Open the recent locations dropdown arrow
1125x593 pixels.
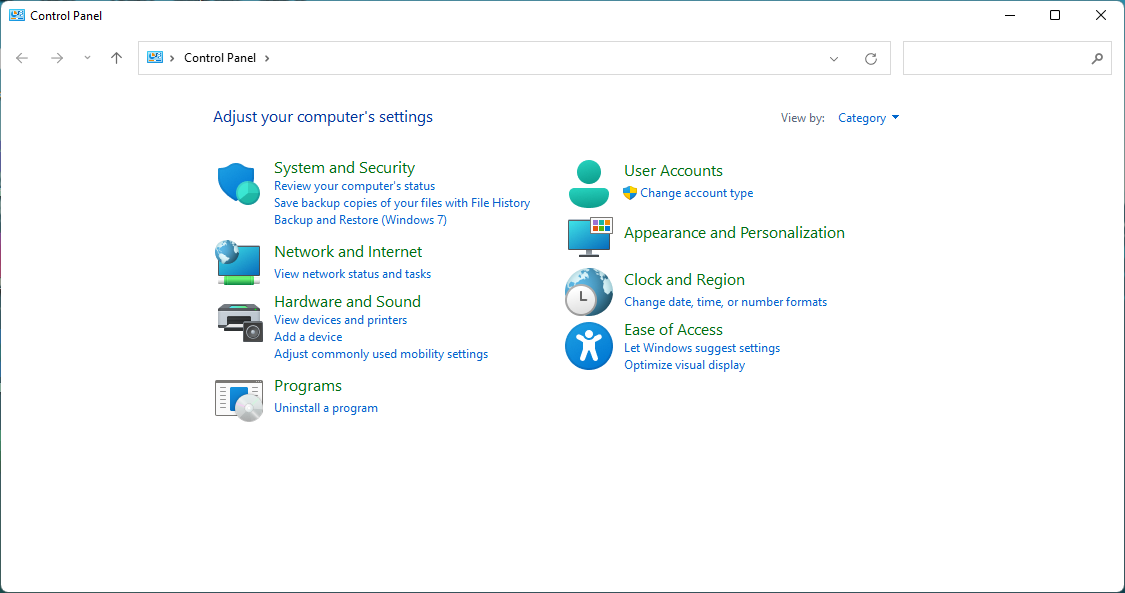pyautogui.click(x=87, y=58)
